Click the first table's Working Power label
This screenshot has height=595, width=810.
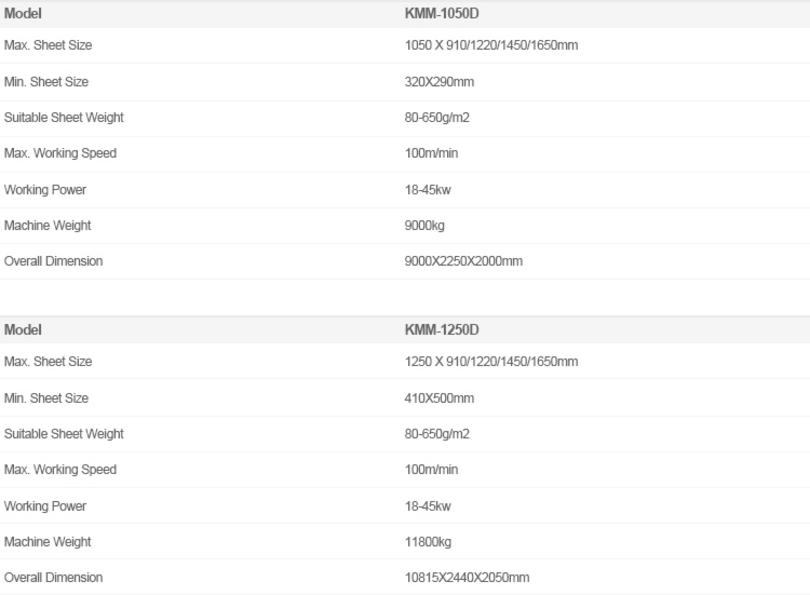click(45, 190)
